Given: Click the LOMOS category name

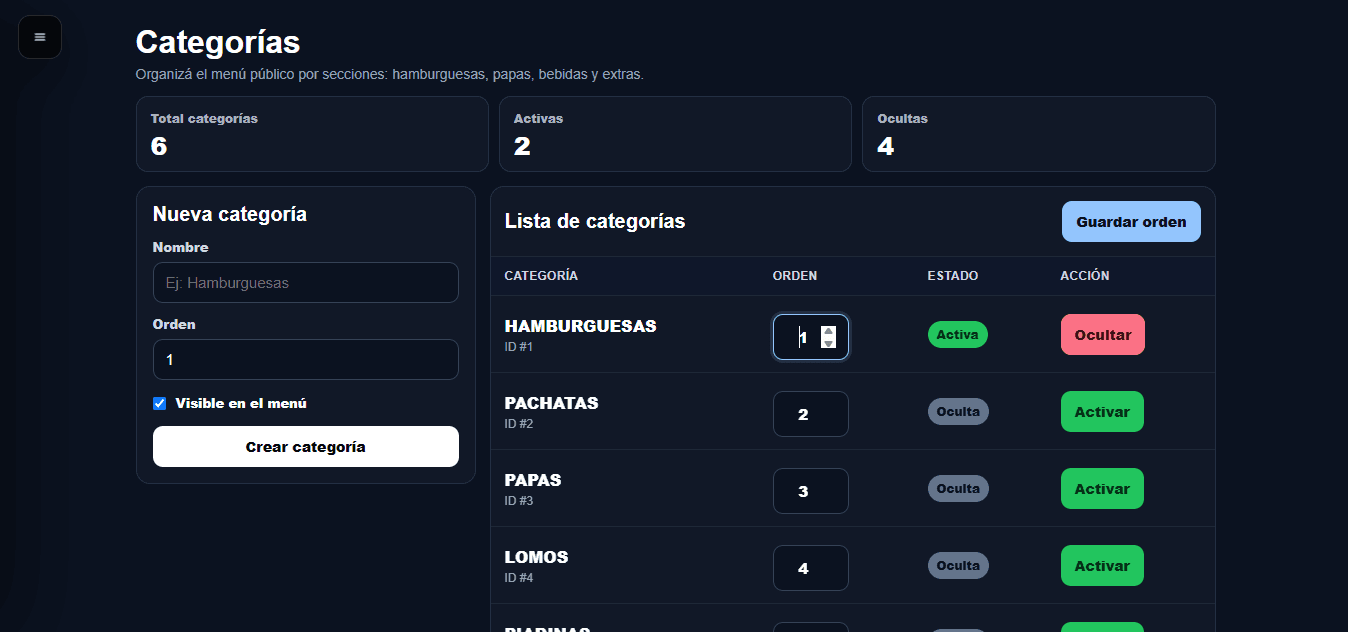Looking at the screenshot, I should click(x=536, y=557).
